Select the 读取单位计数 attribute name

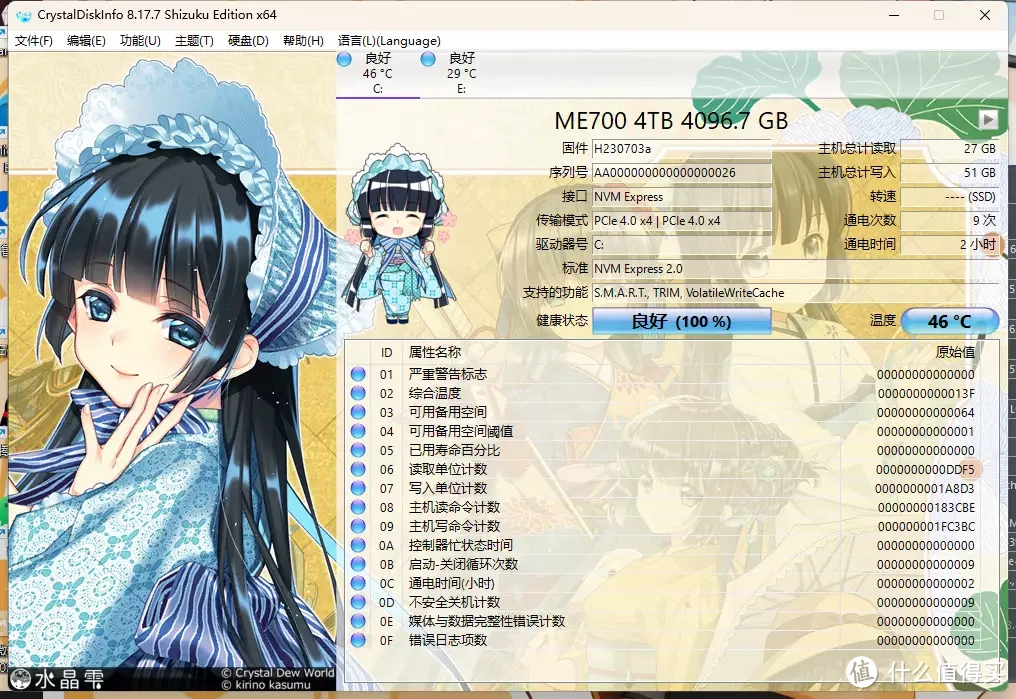tap(447, 469)
